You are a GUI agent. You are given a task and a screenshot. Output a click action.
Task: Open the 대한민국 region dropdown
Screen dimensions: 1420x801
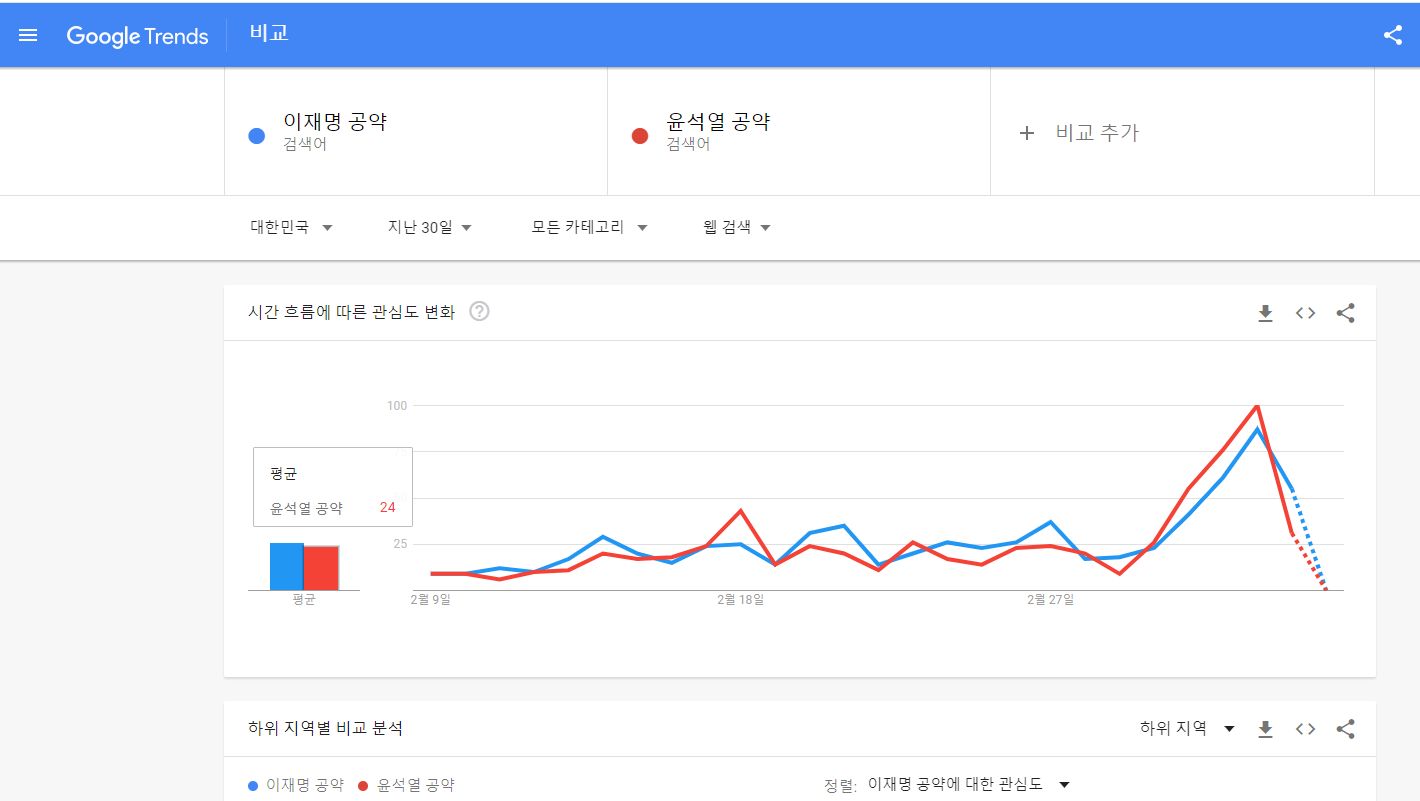(x=291, y=228)
